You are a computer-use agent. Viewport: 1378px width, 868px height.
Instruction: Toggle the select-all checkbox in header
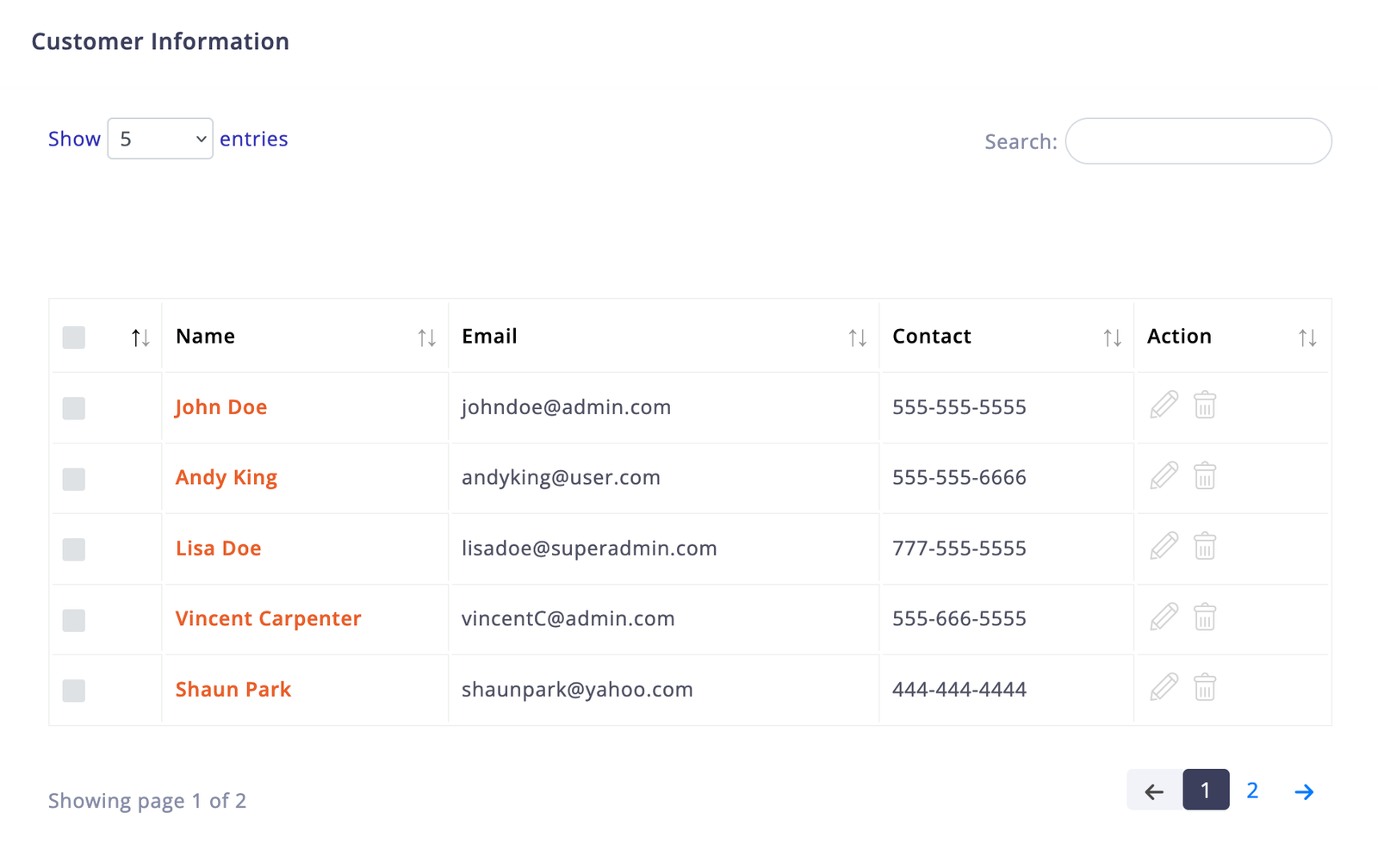(74, 338)
